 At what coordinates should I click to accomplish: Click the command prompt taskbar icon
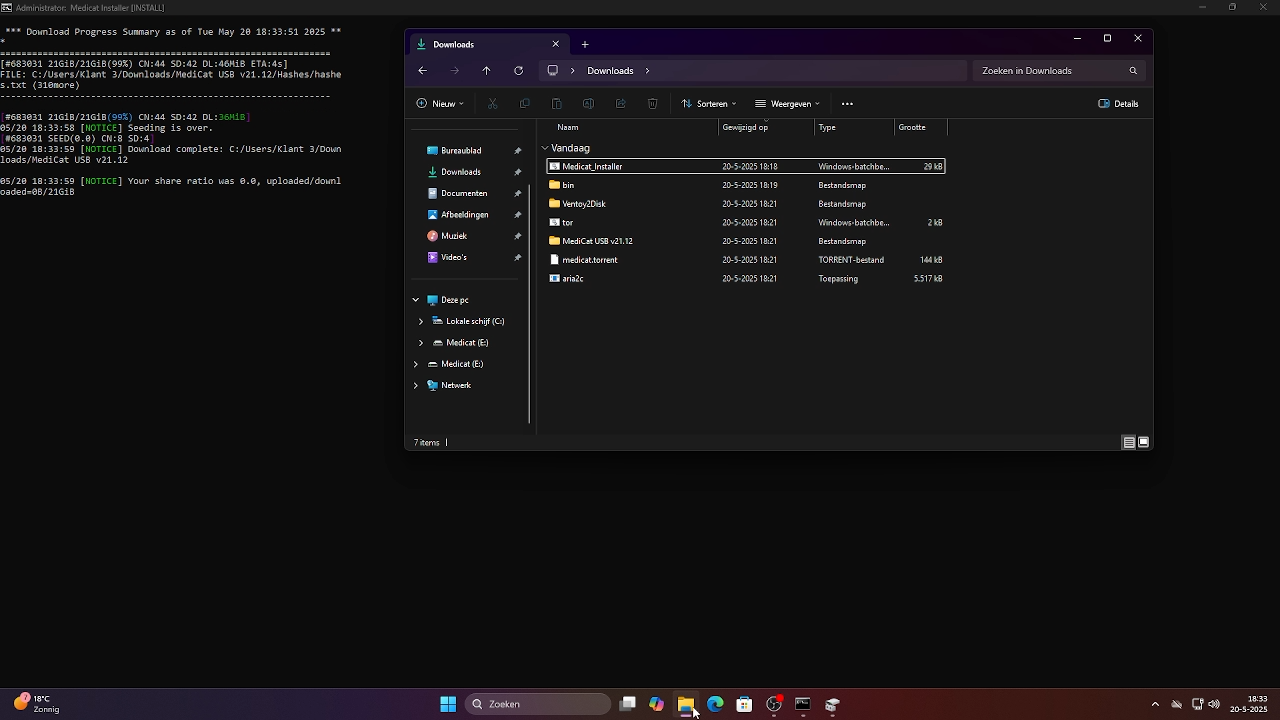[802, 704]
